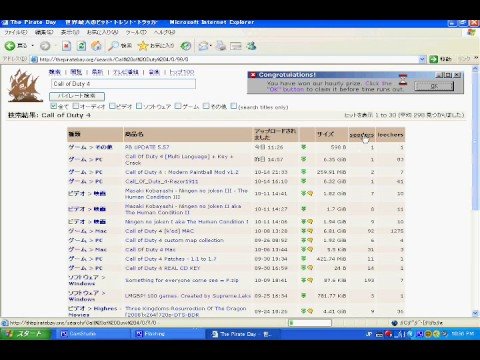Download icon for Modern Paintball Mod v1.2 row
The height and width of the screenshot is (360, 480).
click(304, 172)
